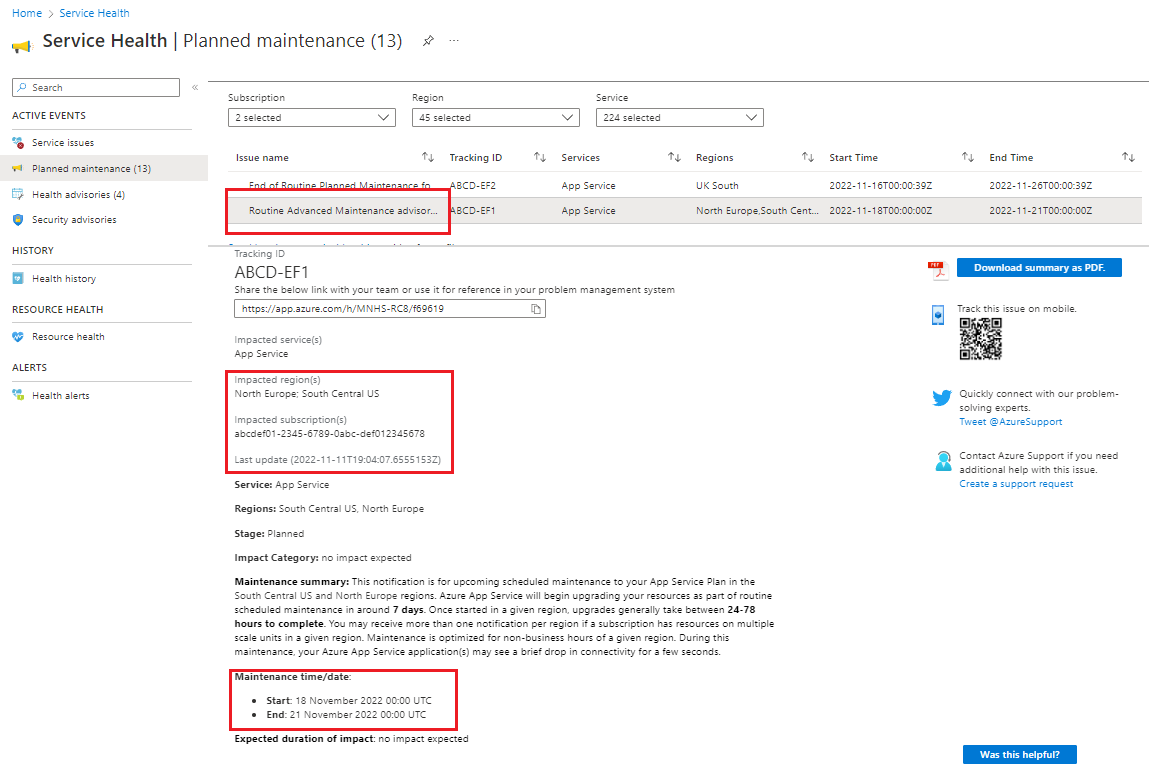Click the Health alerts icon

pyautogui.click(x=18, y=396)
